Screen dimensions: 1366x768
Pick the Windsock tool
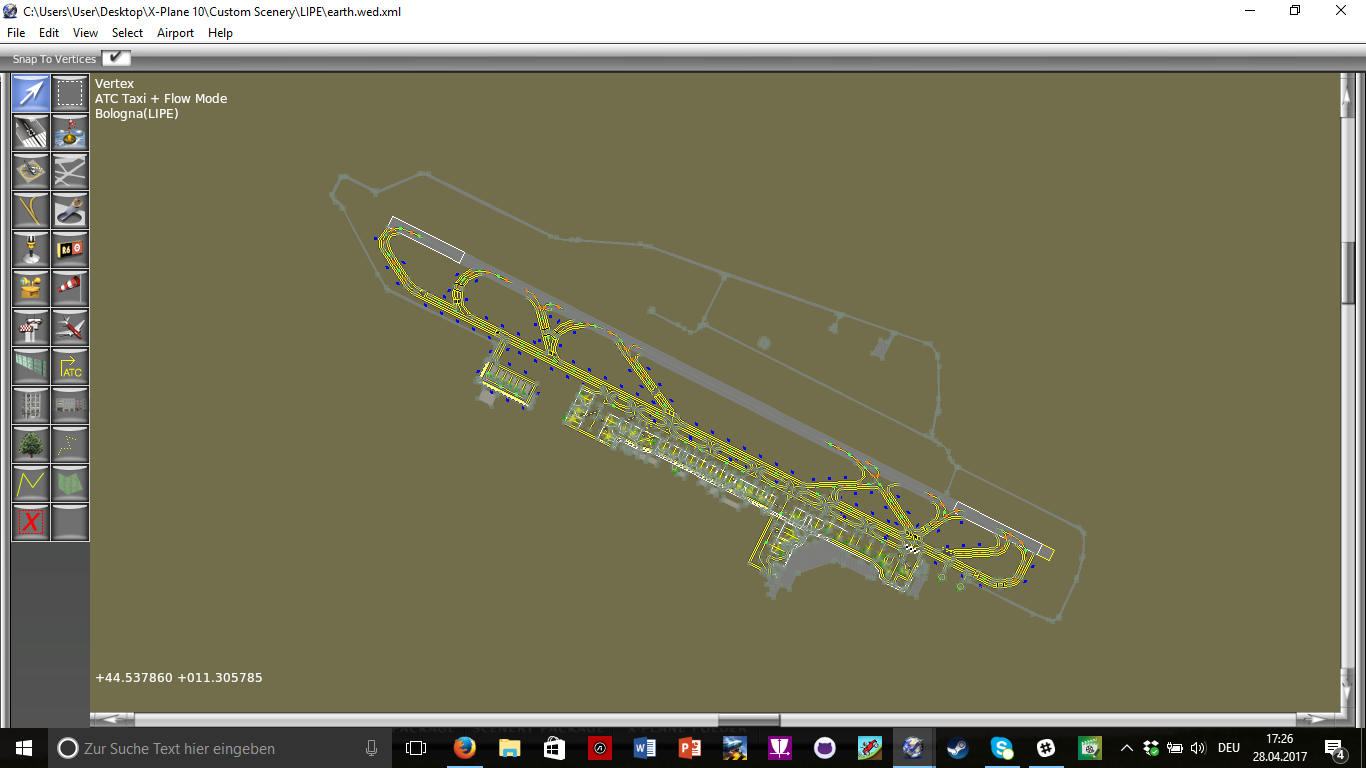click(x=70, y=289)
